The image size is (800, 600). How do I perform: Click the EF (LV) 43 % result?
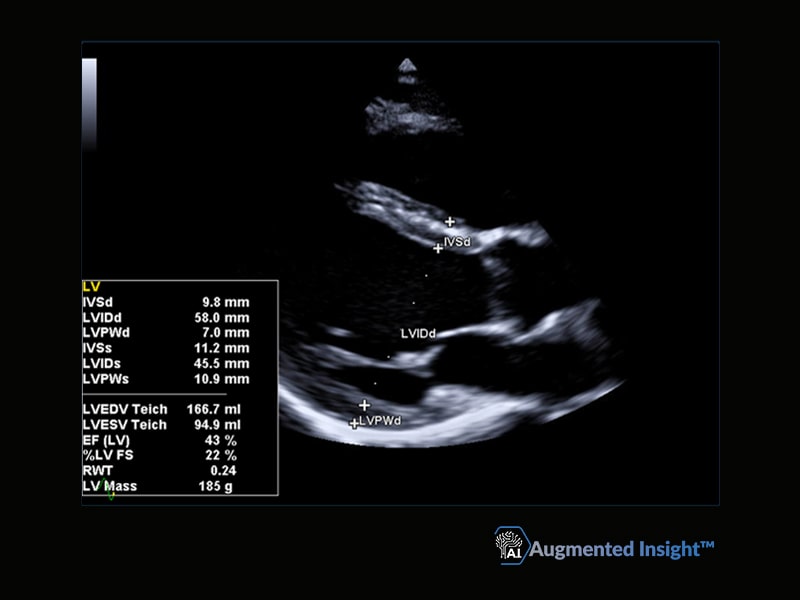click(x=160, y=440)
